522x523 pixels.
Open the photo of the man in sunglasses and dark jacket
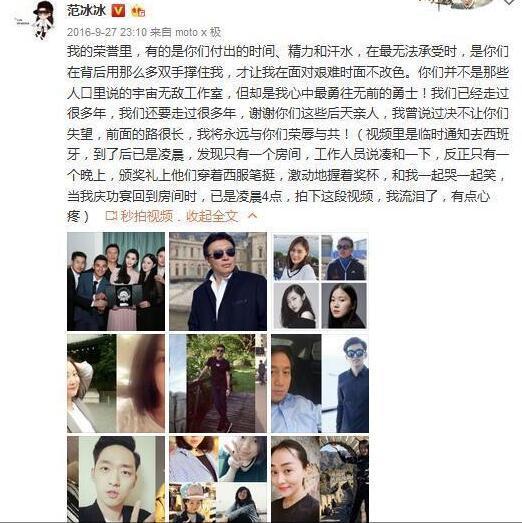click(x=218, y=282)
